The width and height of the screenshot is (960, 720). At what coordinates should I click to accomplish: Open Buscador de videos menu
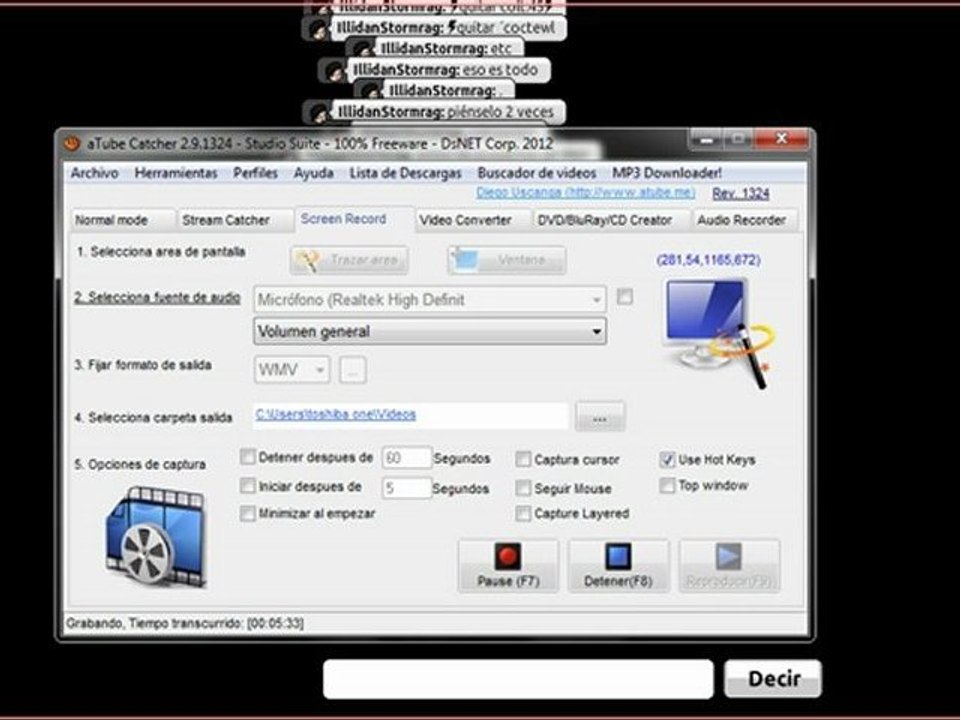tap(537, 173)
